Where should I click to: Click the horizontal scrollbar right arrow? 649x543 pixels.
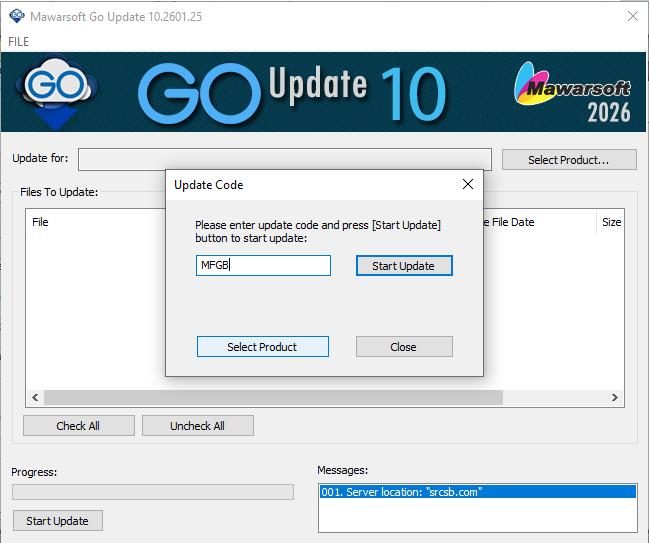pyautogui.click(x=615, y=397)
